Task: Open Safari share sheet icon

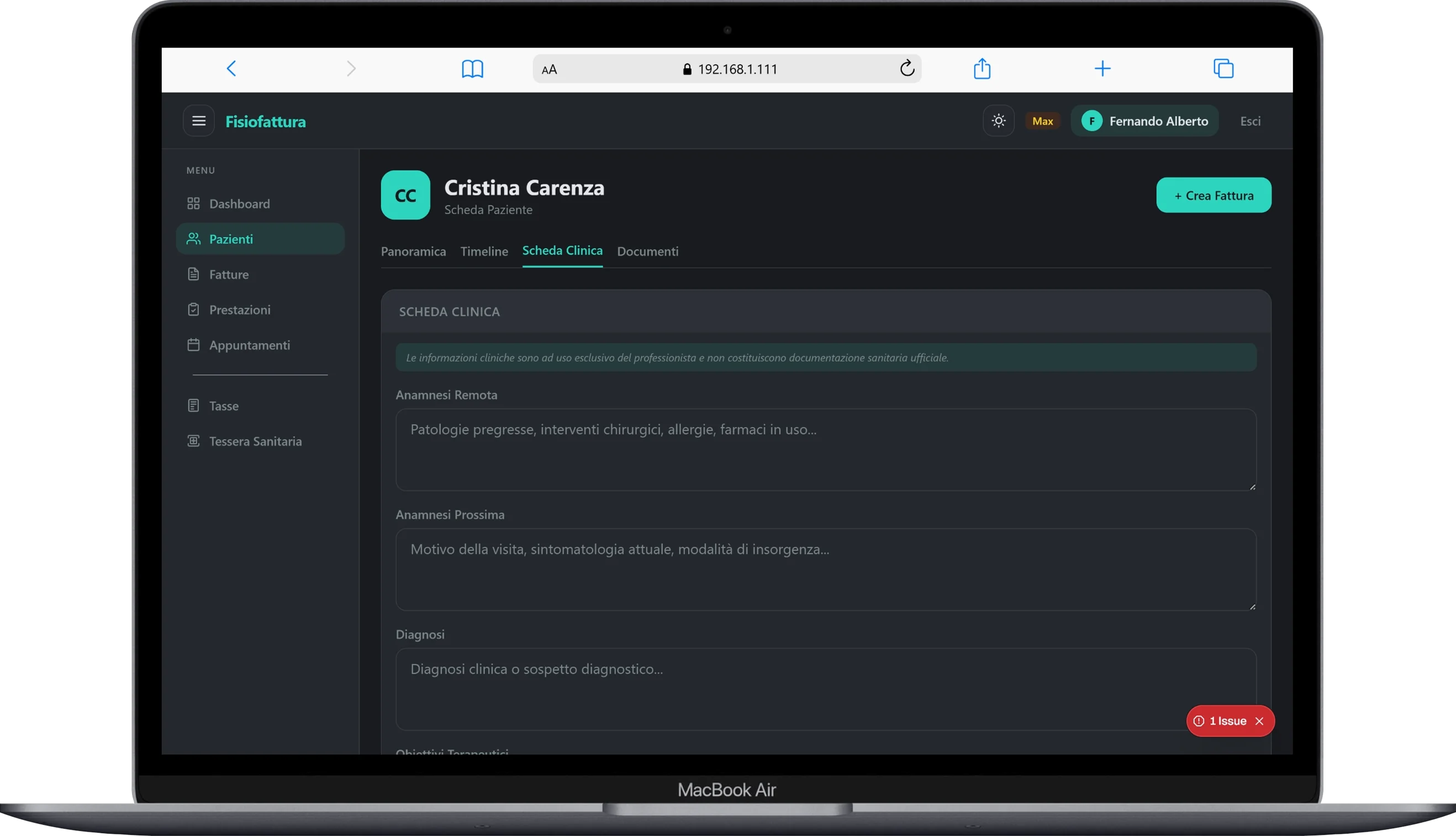Action: [982, 68]
